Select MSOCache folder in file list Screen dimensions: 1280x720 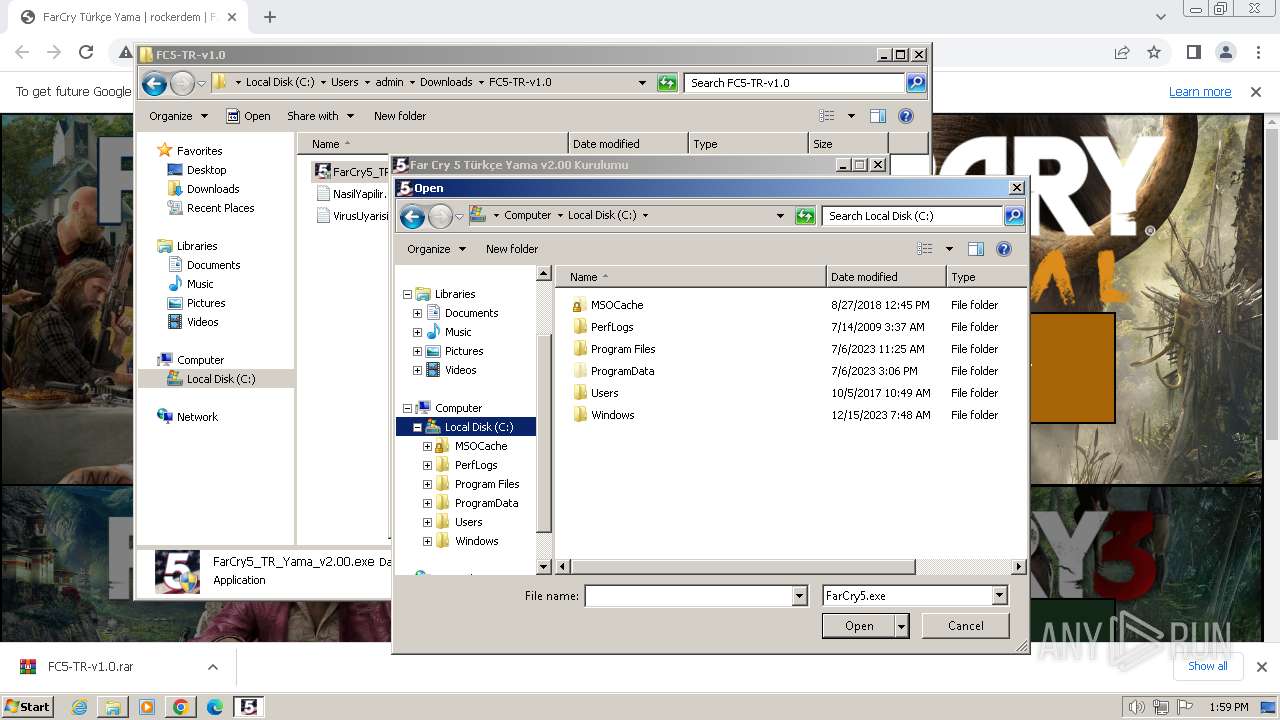click(x=616, y=305)
